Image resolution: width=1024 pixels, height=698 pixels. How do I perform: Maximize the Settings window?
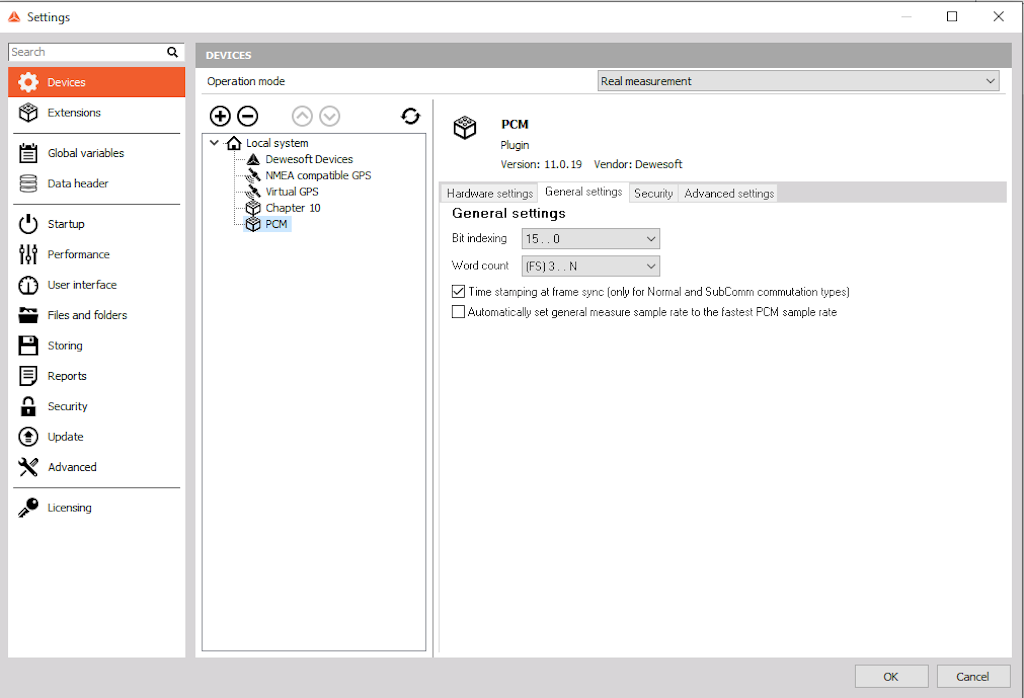[x=952, y=16]
